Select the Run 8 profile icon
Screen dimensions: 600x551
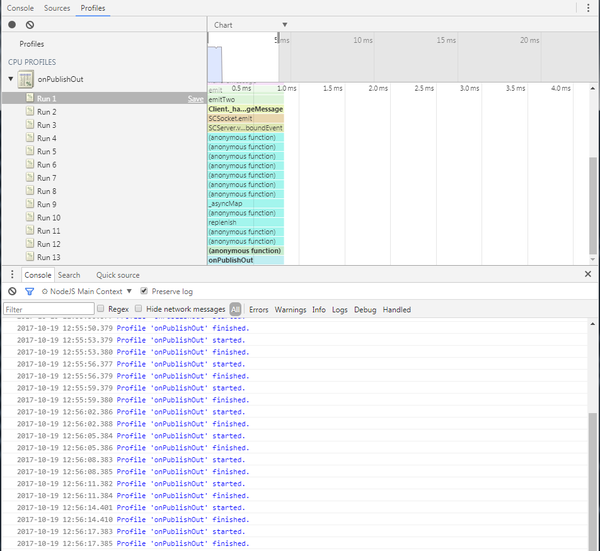[30, 191]
